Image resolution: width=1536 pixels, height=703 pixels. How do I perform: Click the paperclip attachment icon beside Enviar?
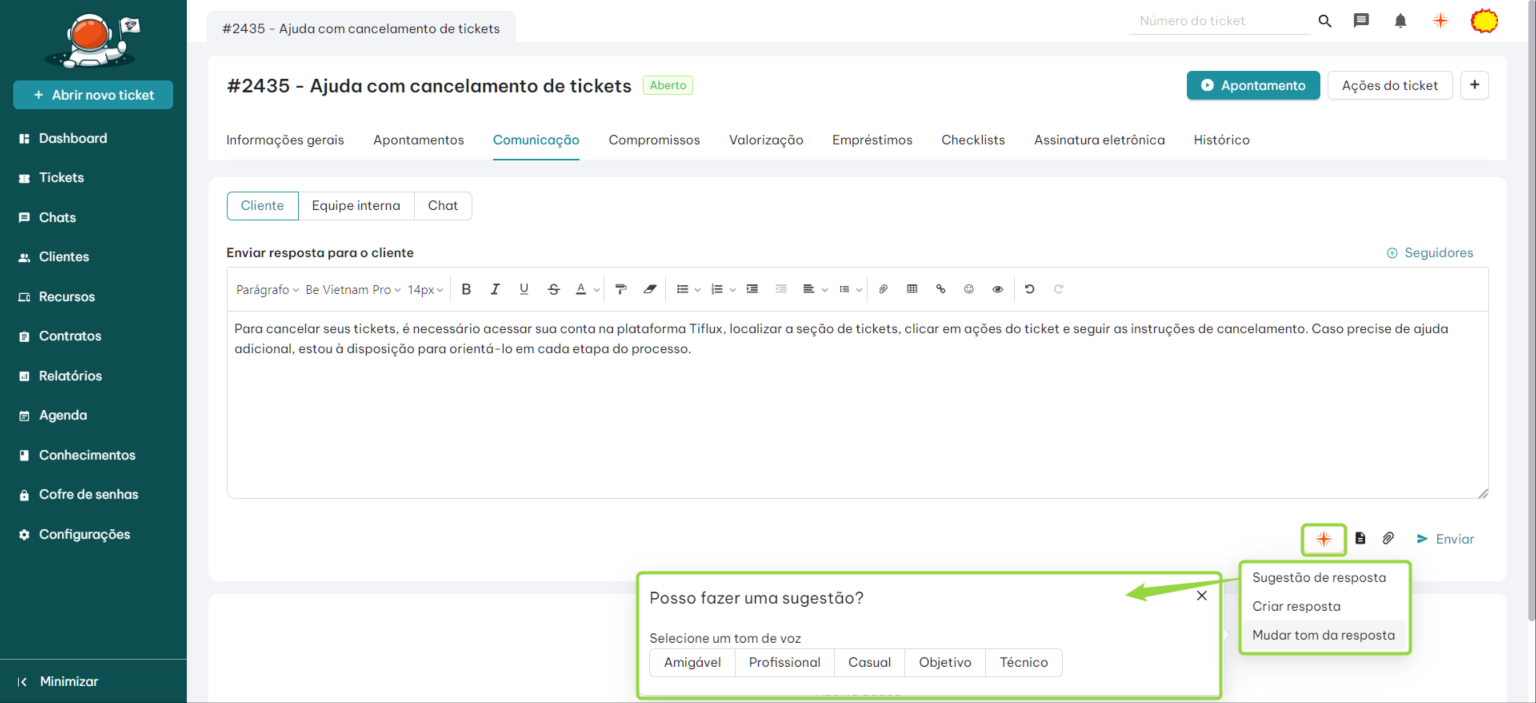1388,539
